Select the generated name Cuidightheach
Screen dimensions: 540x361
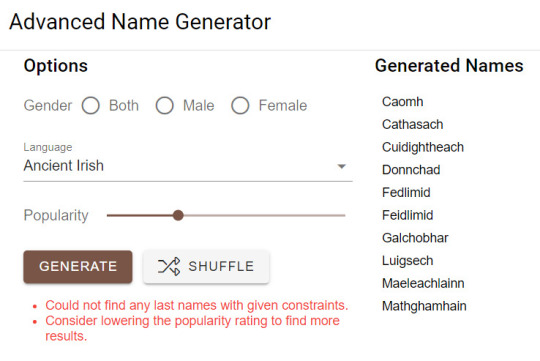(x=423, y=147)
